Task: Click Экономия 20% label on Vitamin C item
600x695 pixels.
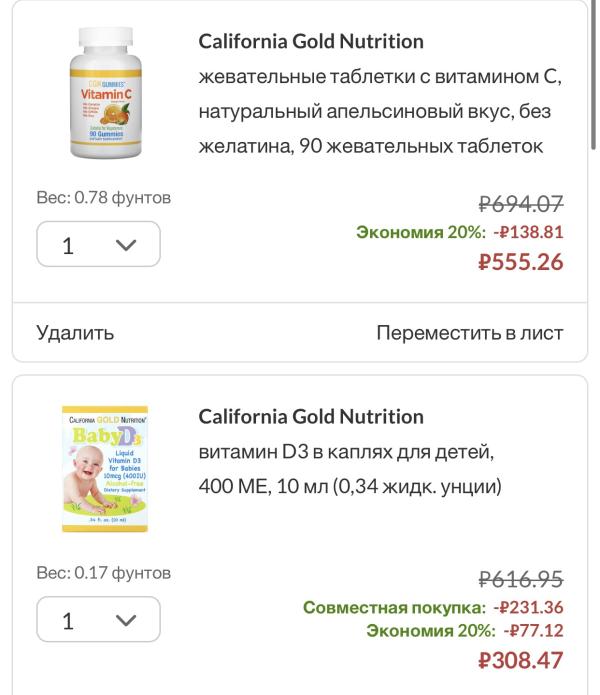Action: tap(421, 232)
